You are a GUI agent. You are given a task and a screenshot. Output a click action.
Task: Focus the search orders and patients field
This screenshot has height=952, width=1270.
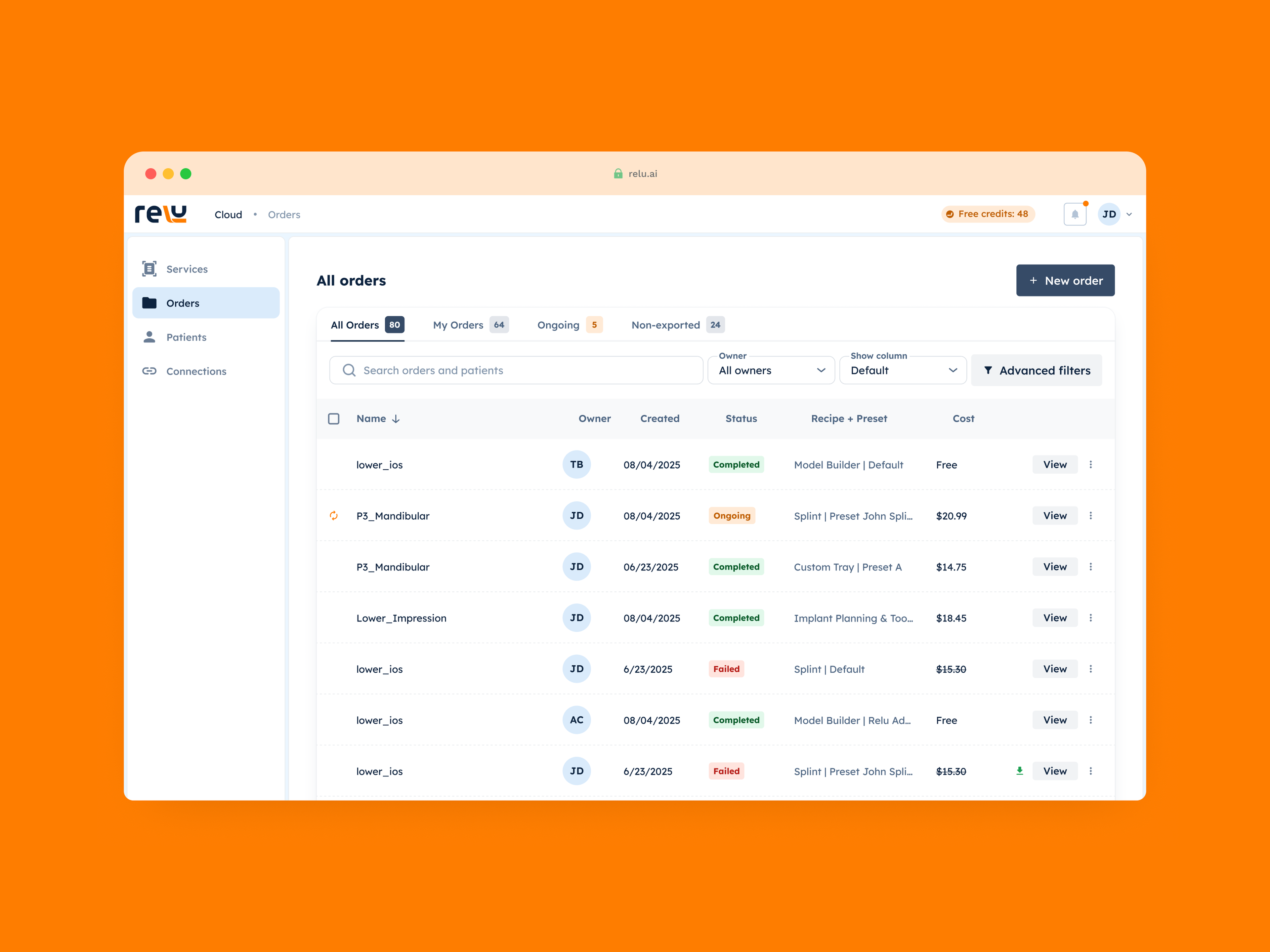[517, 371]
